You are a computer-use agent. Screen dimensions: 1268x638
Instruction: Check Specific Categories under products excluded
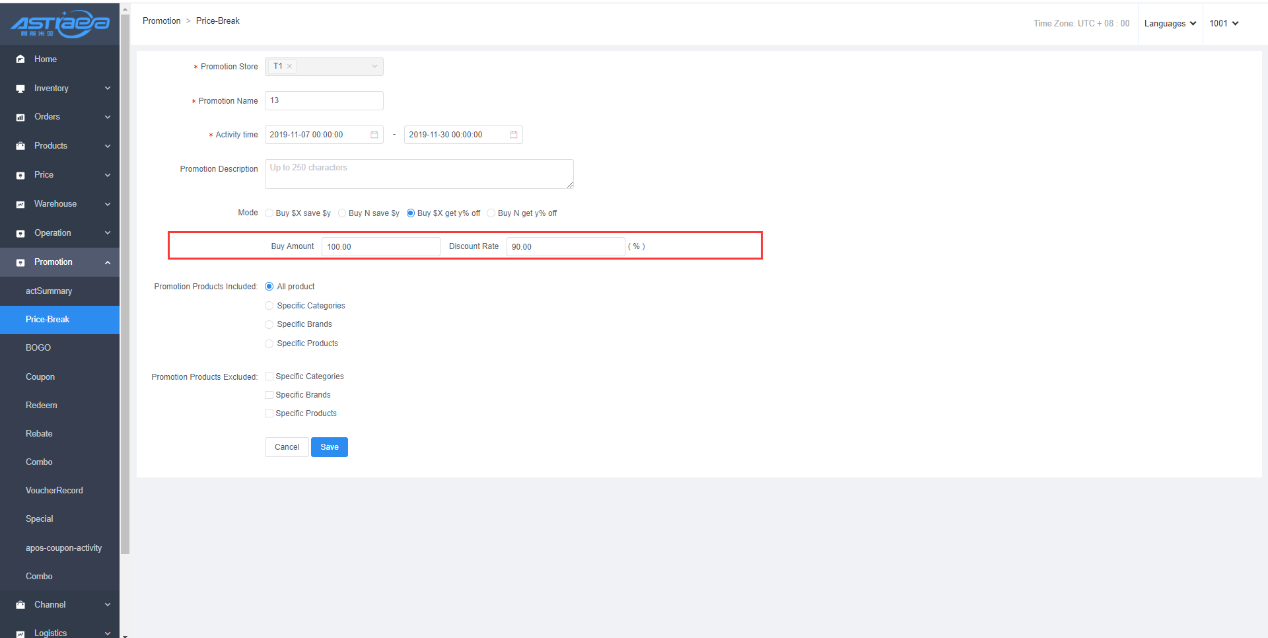[268, 376]
